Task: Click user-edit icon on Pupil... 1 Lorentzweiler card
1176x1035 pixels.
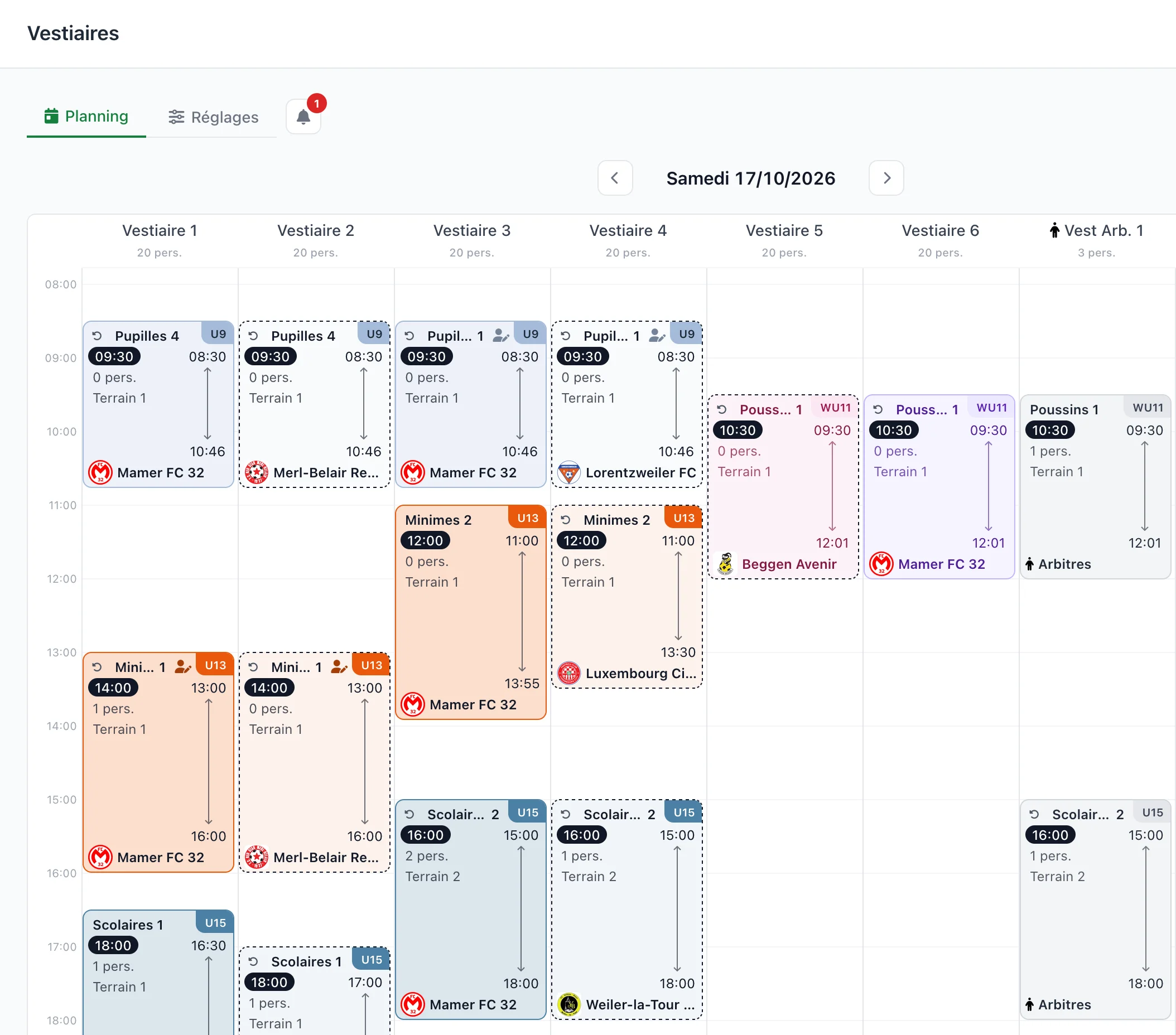Action: click(x=657, y=335)
